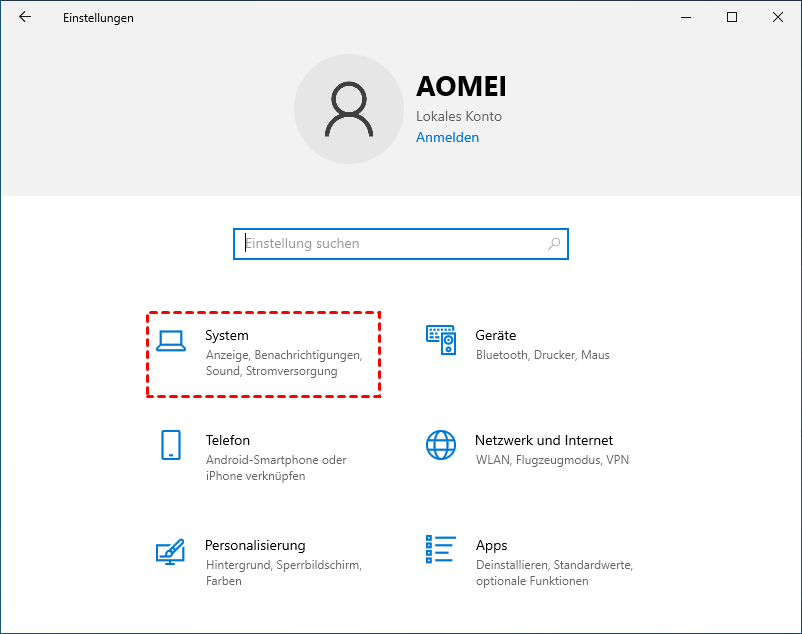Open the Anmelden sign-in link
The image size is (802, 634).
point(447,138)
